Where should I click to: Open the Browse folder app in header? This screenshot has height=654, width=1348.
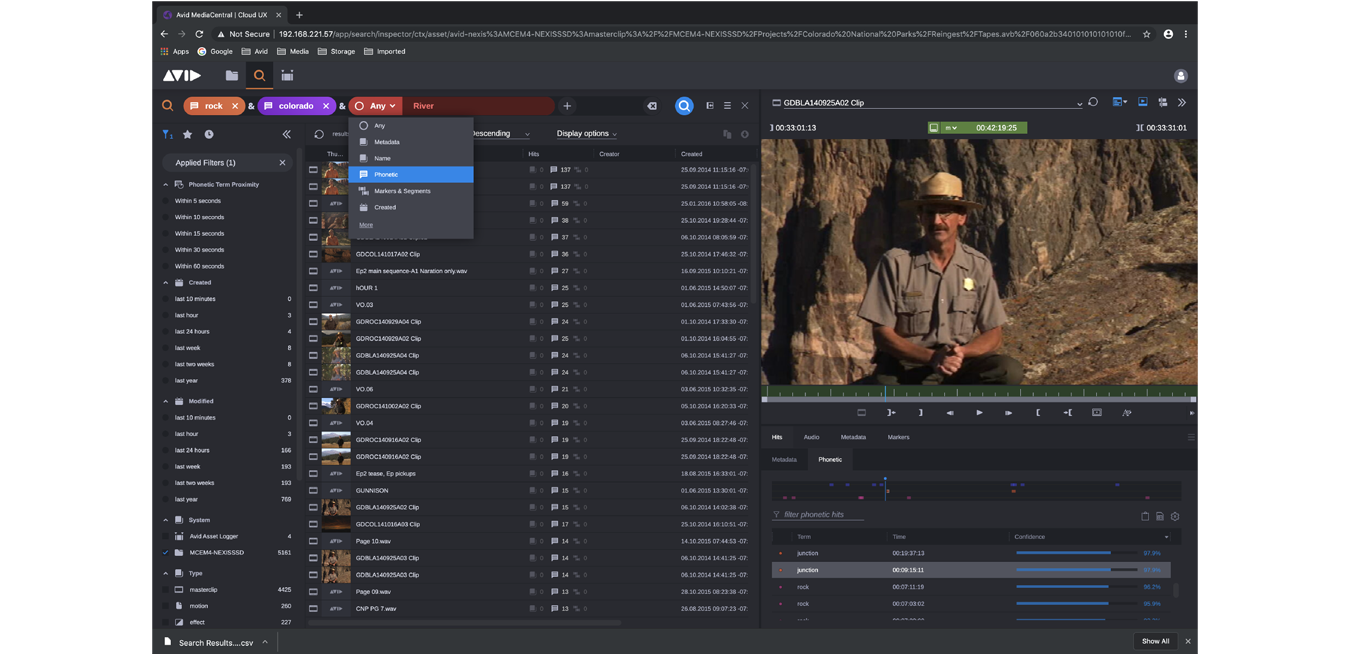click(x=232, y=76)
